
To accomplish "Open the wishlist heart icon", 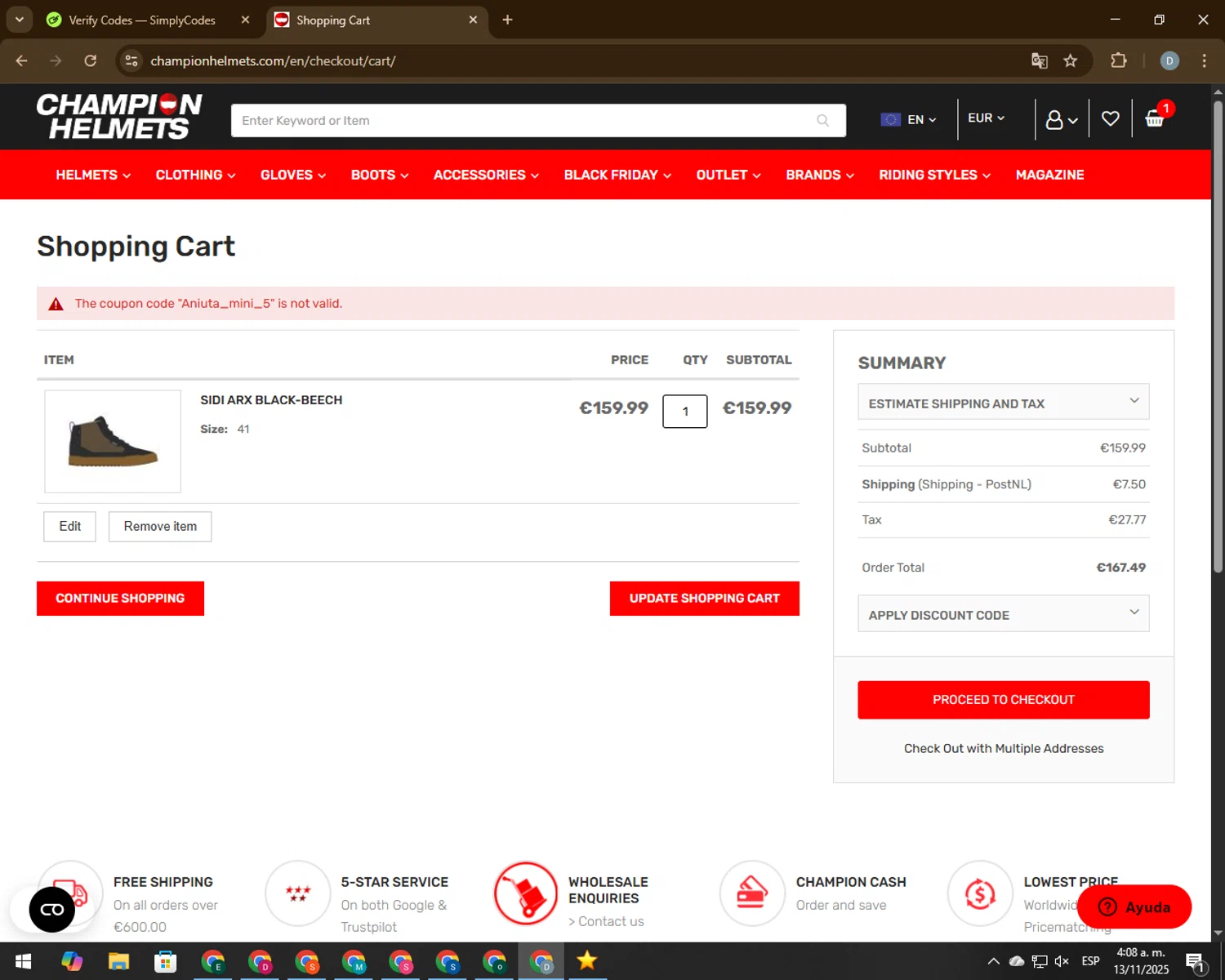I will (x=1110, y=119).
